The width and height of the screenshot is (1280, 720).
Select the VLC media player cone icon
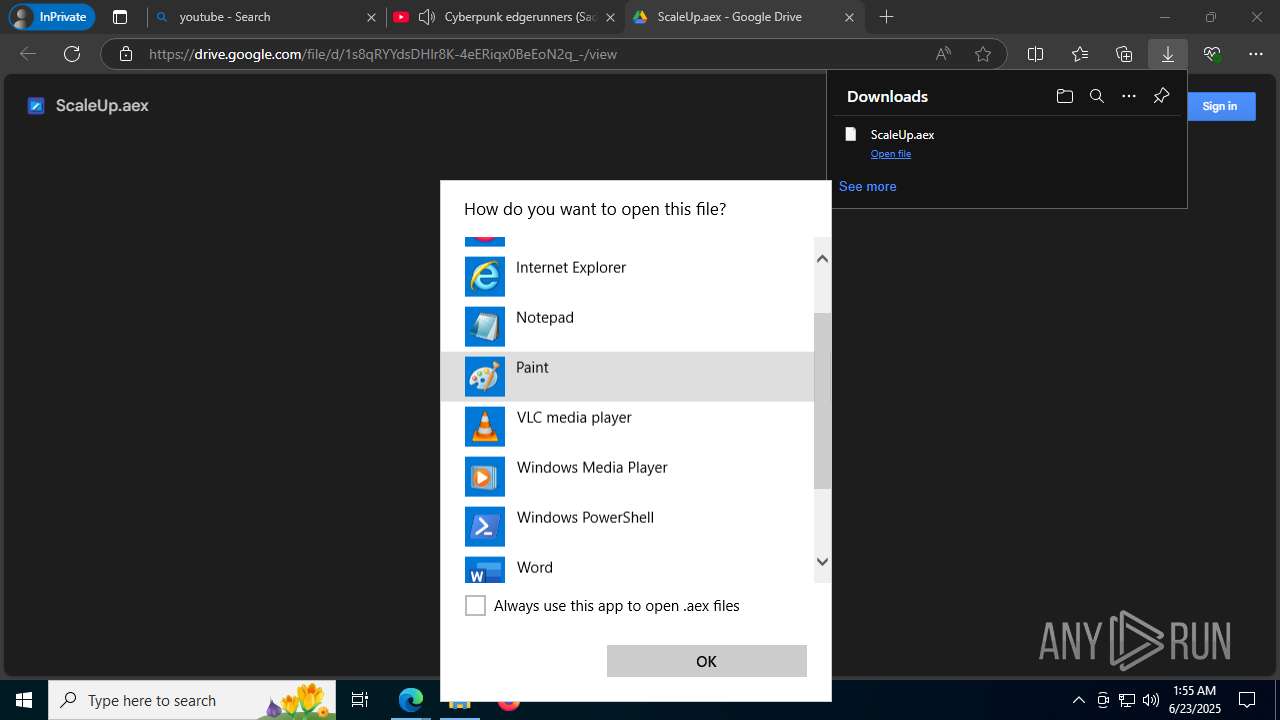click(x=485, y=427)
